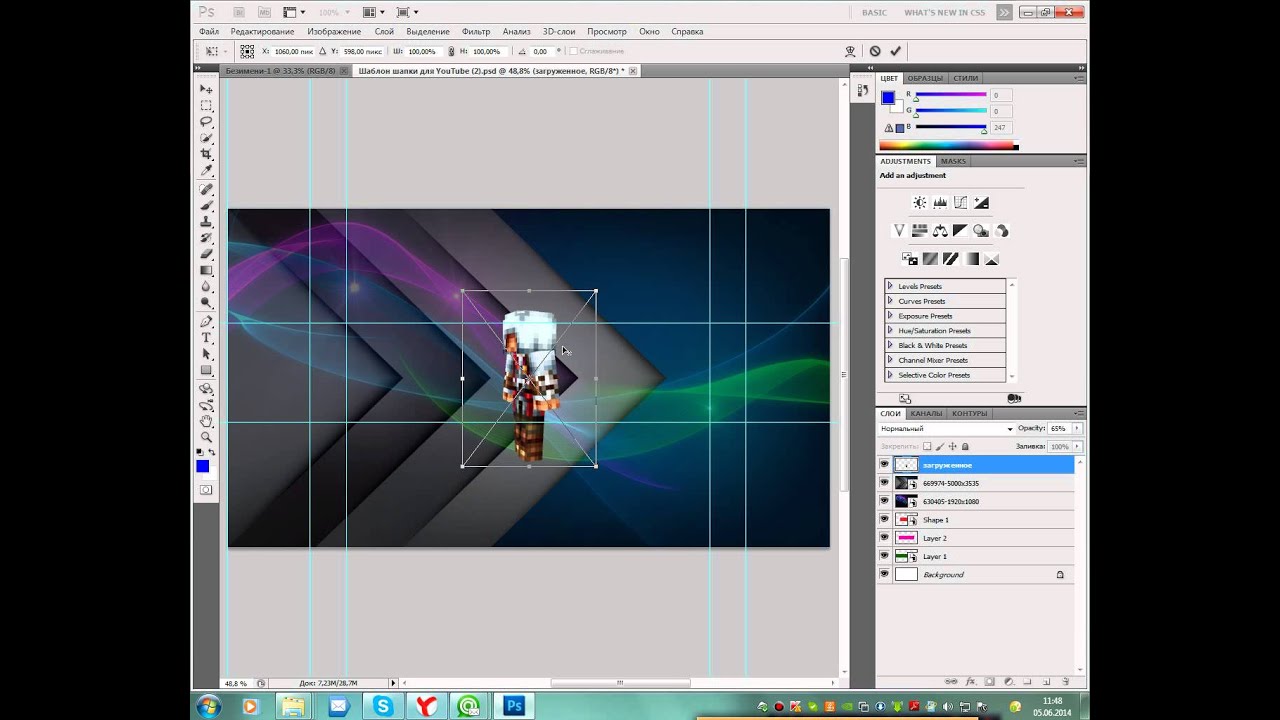Expand Hue/Saturation Presets
The width and height of the screenshot is (1280, 720).
[890, 330]
